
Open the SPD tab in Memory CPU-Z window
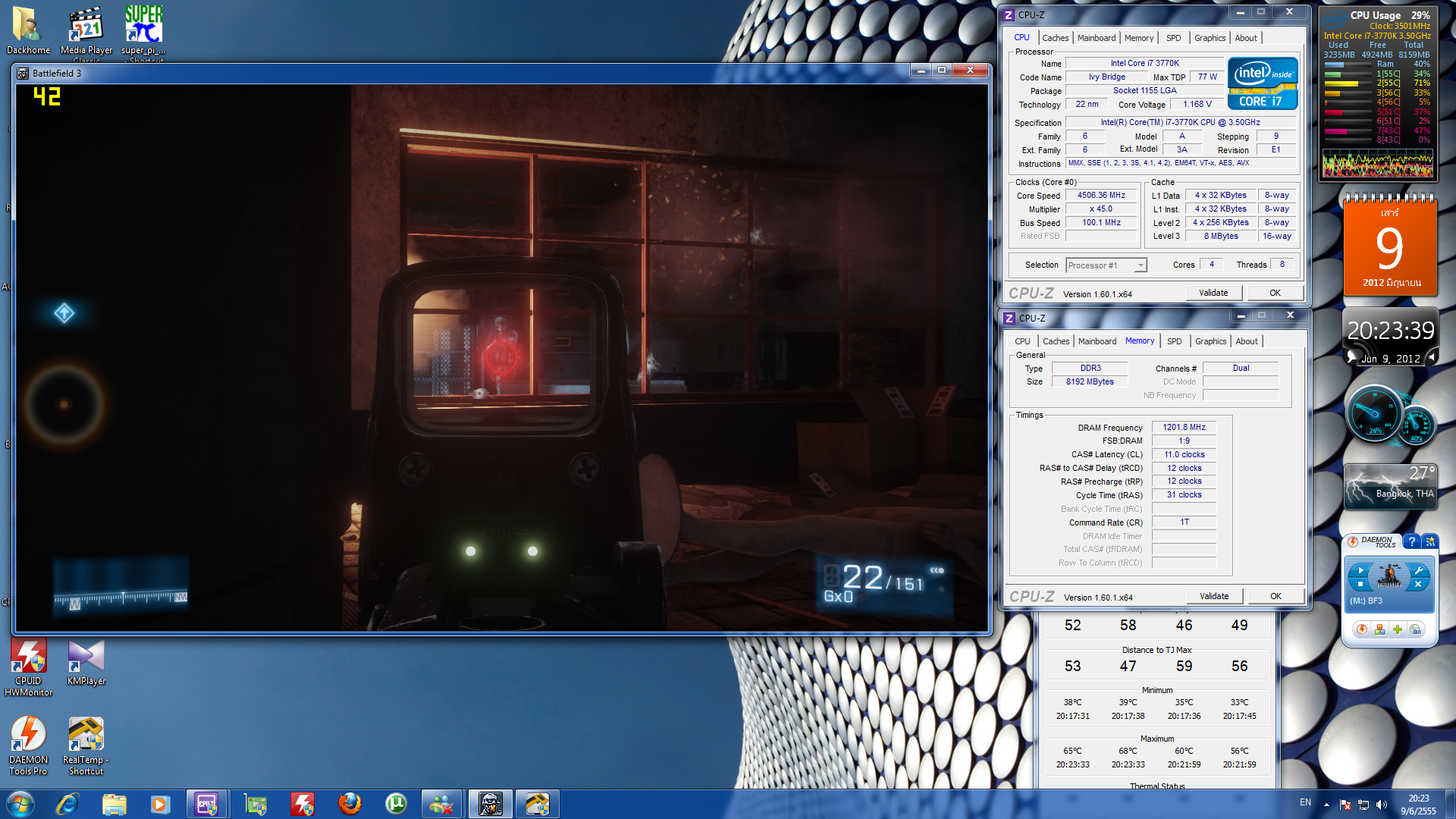[1174, 341]
